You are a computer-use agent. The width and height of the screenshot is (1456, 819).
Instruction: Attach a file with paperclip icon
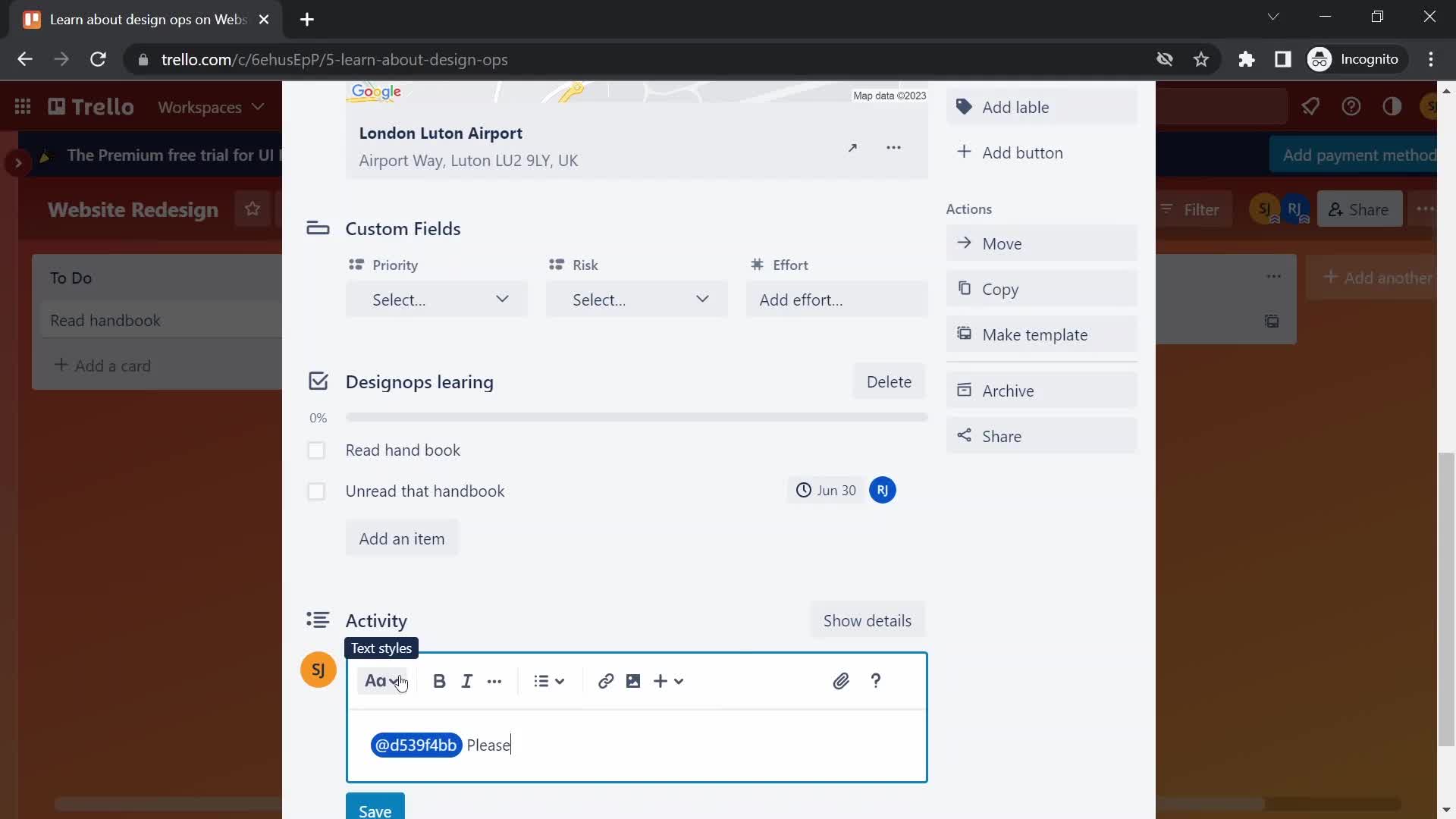click(x=841, y=681)
